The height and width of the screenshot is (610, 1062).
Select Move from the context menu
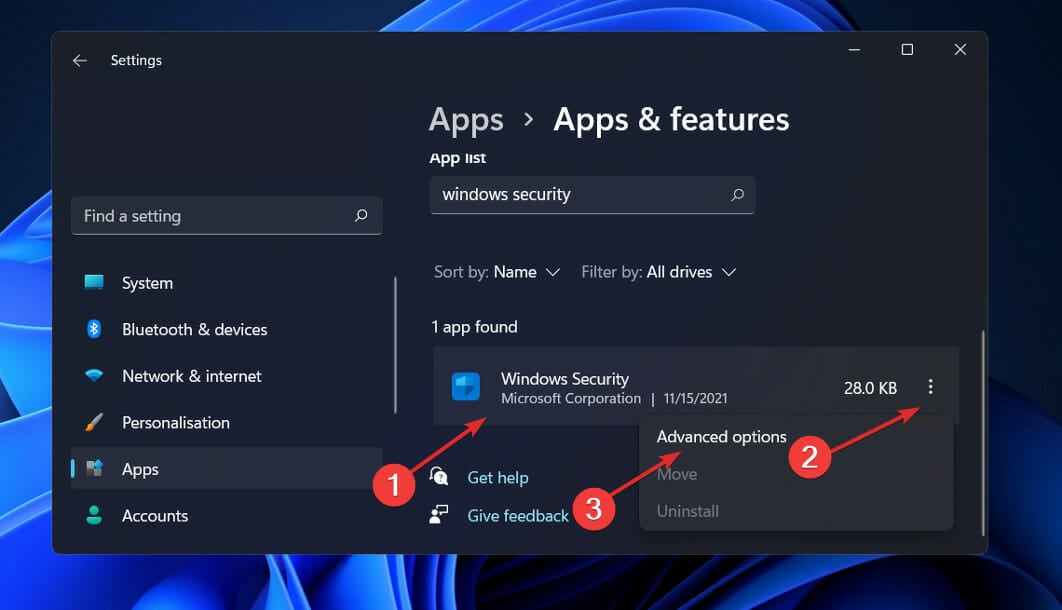(677, 474)
